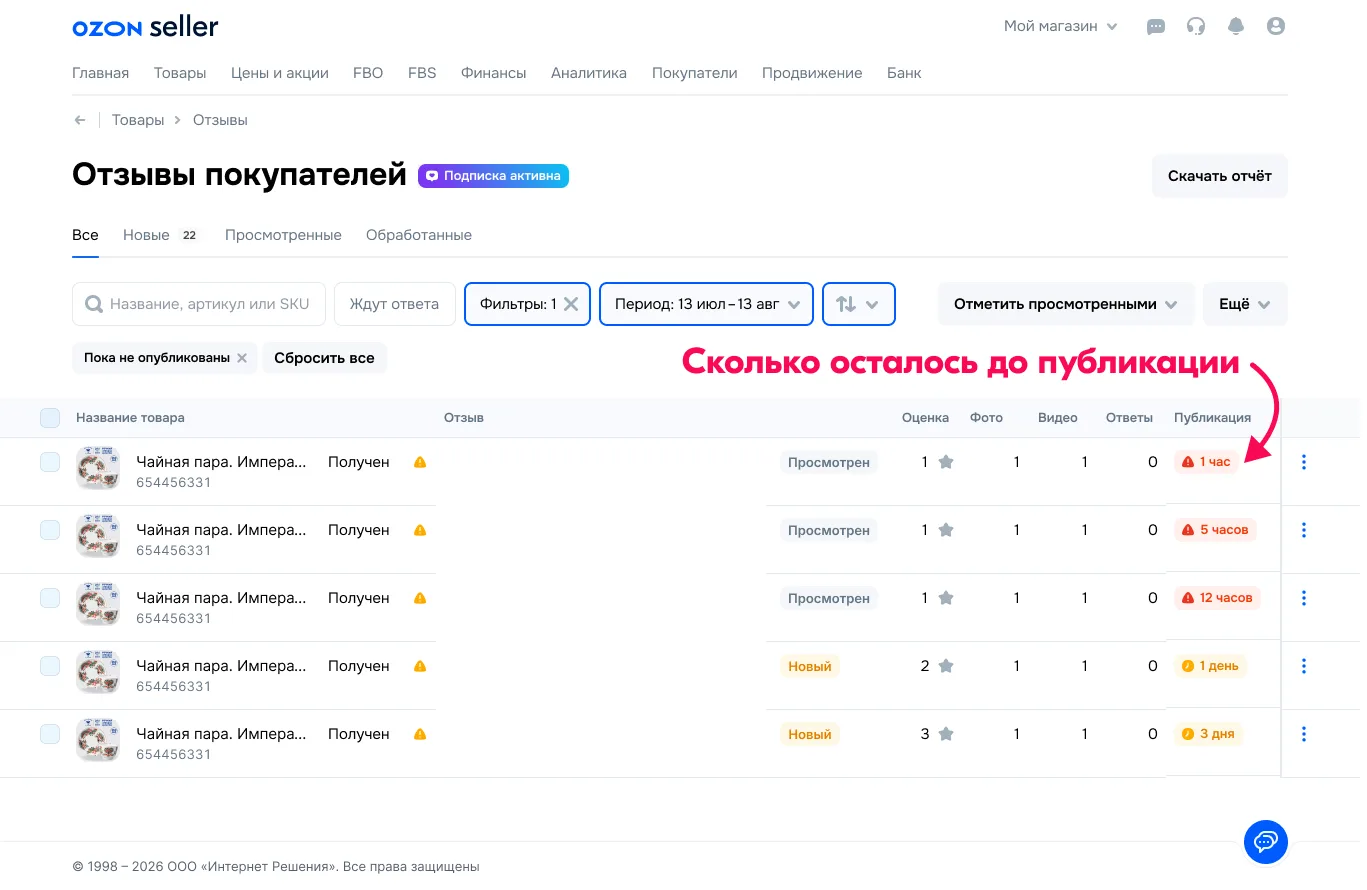
Task: Select the Все tab
Action: point(85,235)
